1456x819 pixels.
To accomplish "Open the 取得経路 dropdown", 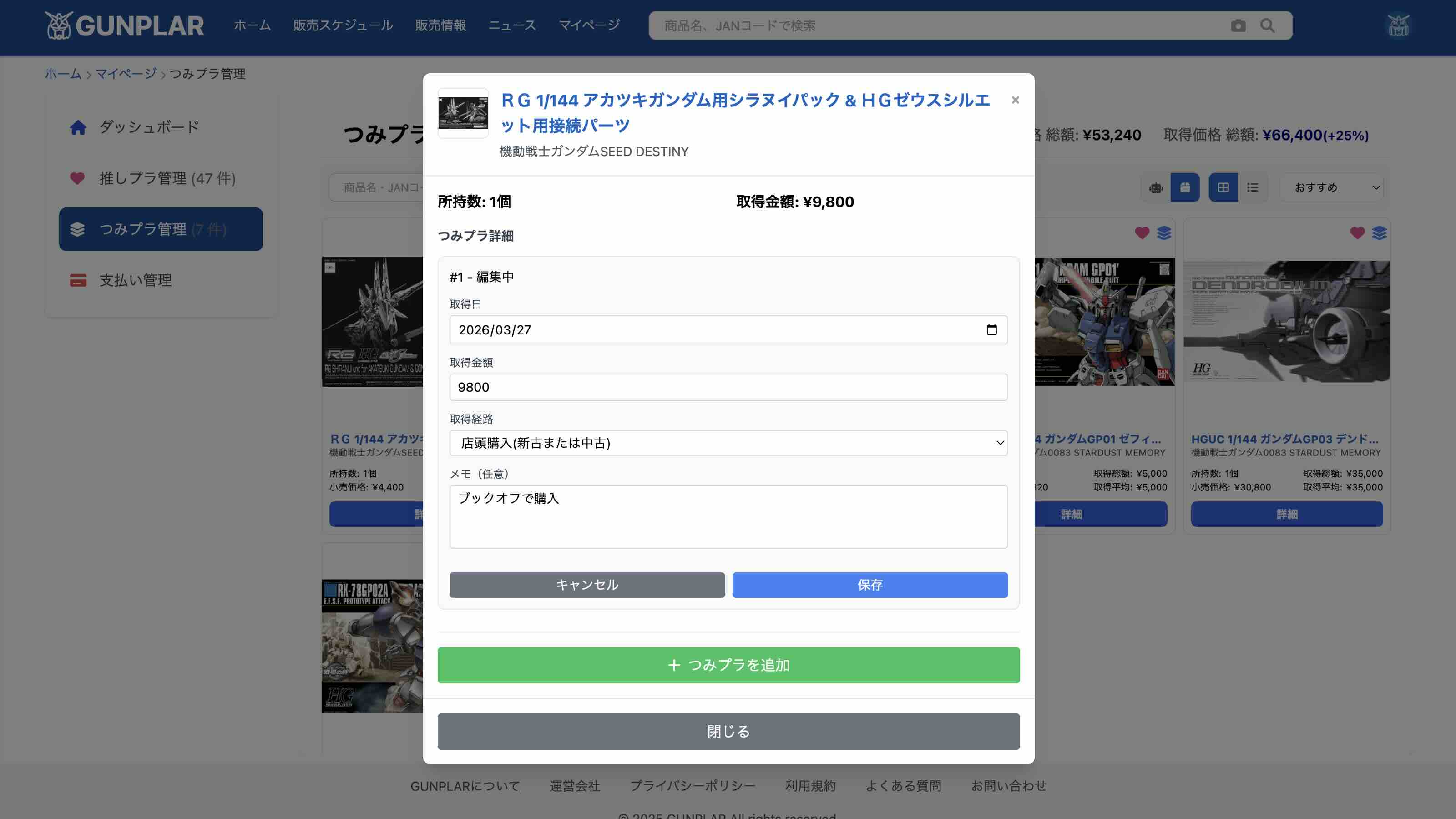I will [x=728, y=443].
